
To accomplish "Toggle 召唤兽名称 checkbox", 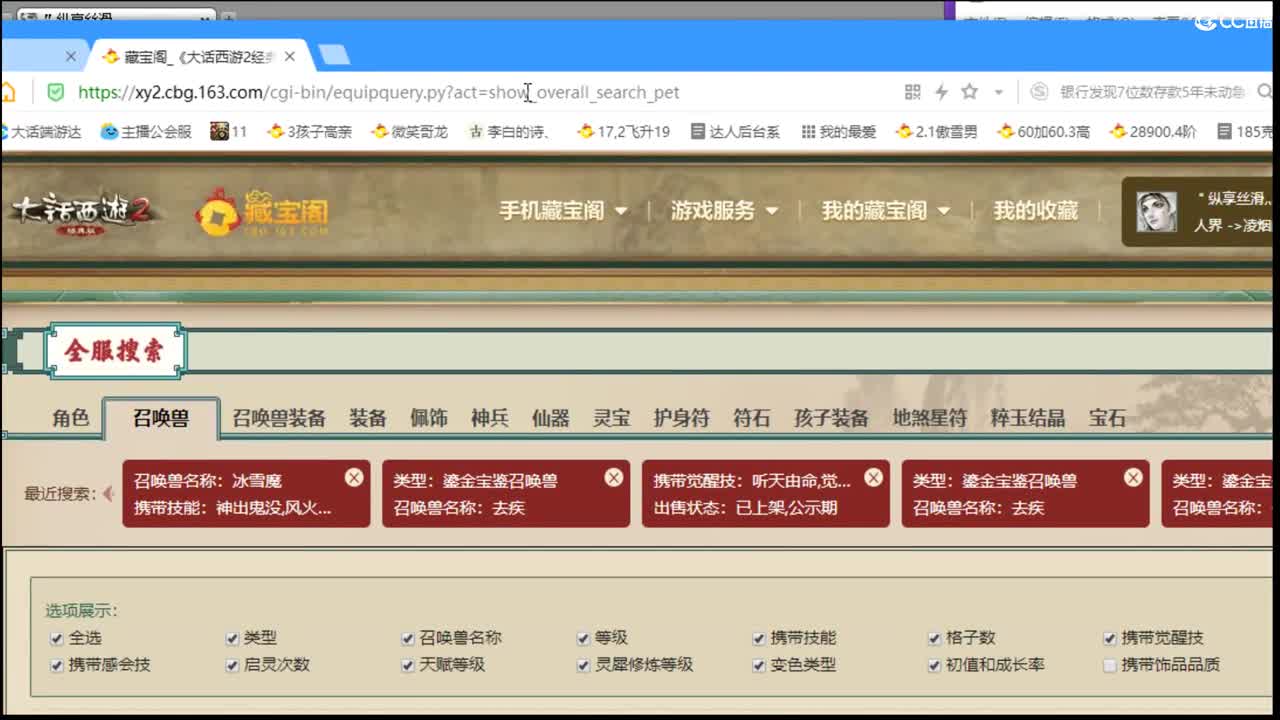I will click(x=408, y=638).
